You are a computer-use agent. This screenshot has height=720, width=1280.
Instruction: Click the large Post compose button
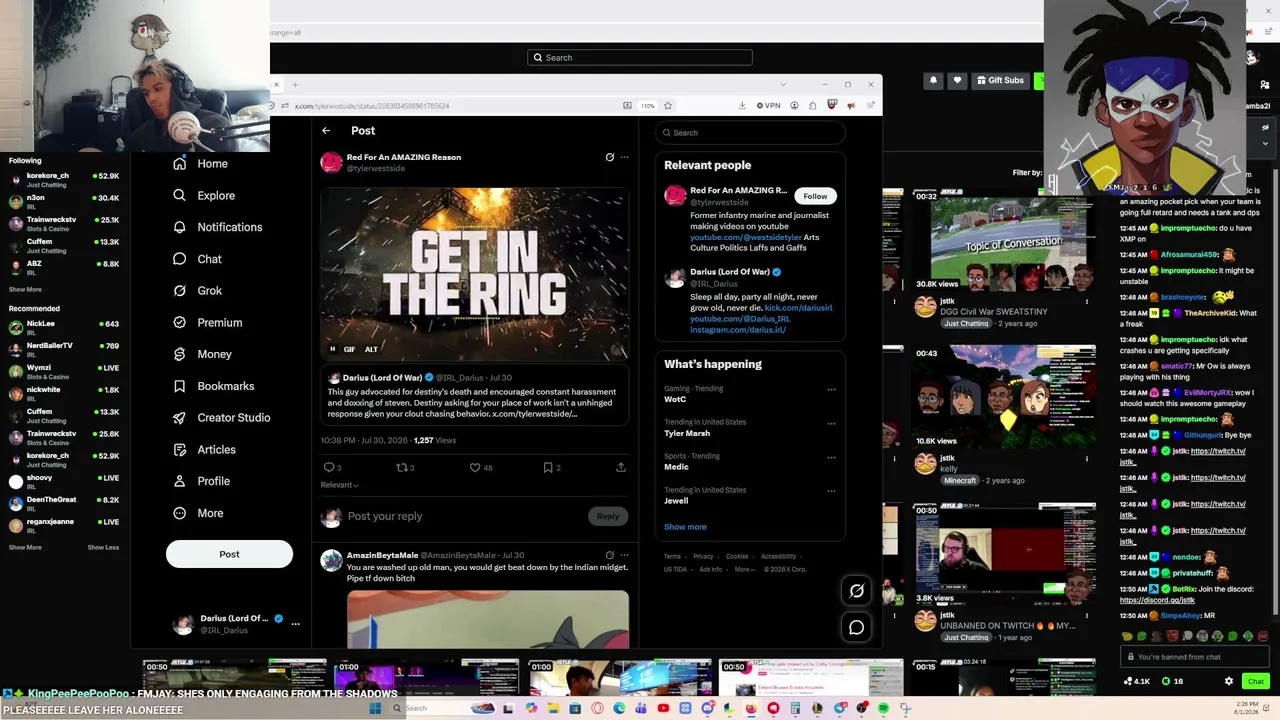(229, 554)
